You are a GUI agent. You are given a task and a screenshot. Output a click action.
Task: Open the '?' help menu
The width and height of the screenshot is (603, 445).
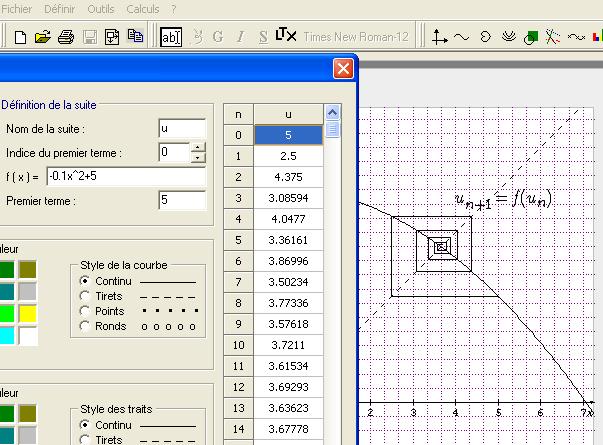[173, 9]
